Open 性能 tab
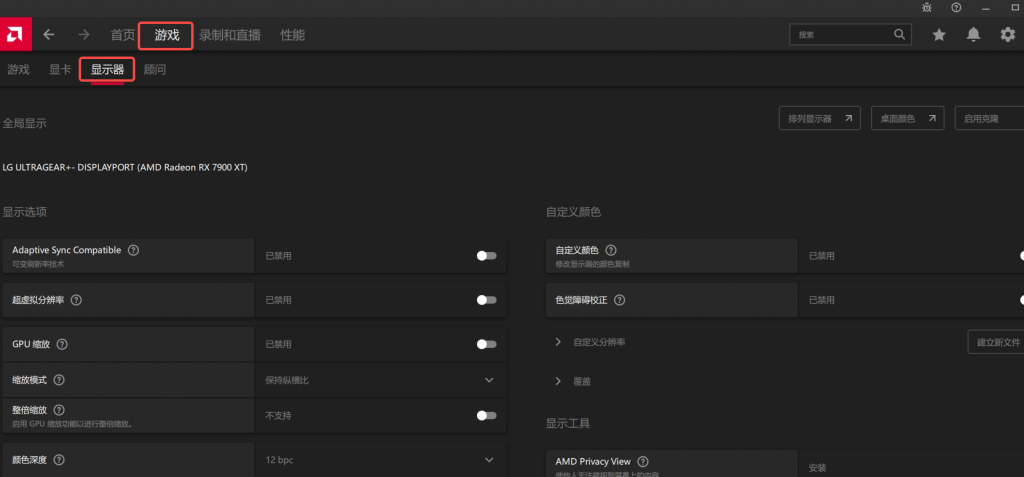The width and height of the screenshot is (1024, 477). coord(293,35)
